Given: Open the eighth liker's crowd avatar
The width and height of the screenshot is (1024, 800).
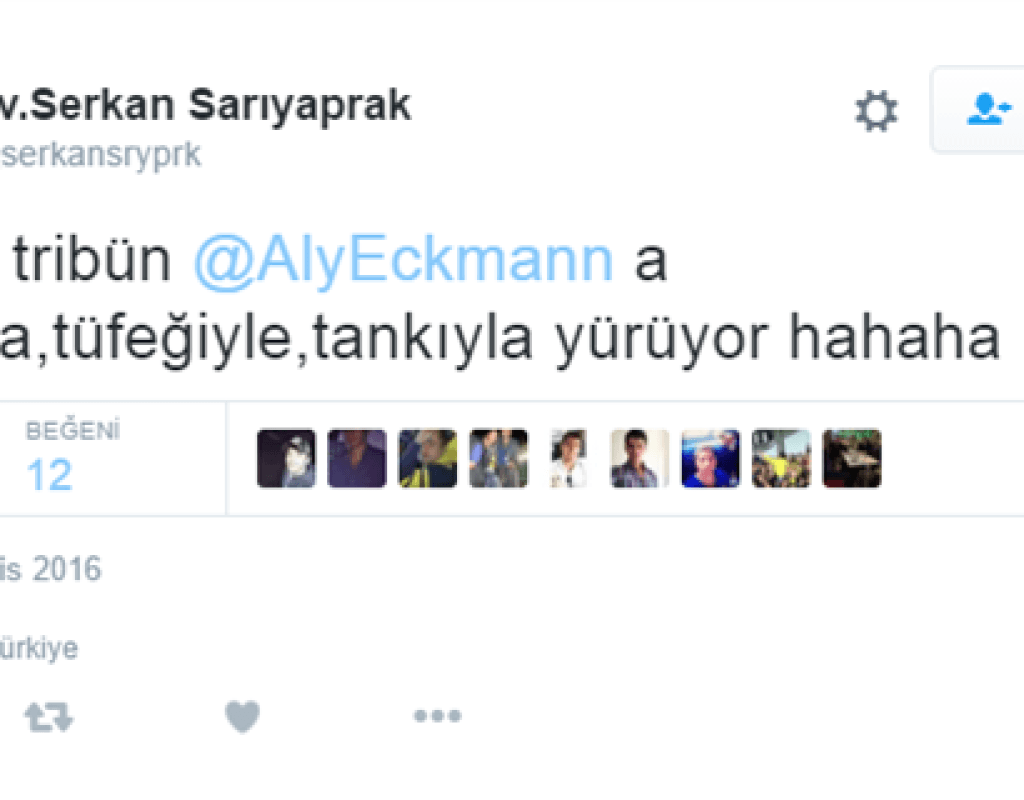Looking at the screenshot, I should click(781, 458).
